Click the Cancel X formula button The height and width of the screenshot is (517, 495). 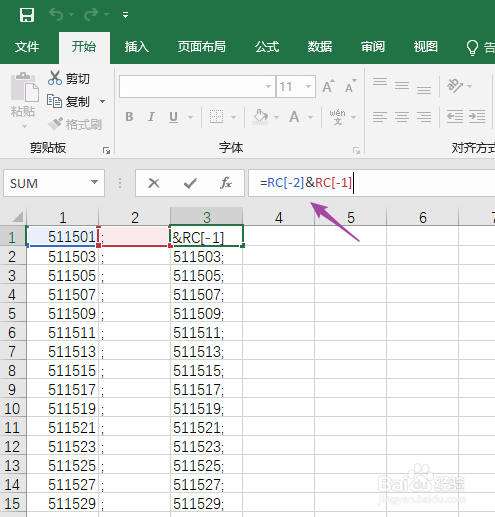tap(154, 183)
